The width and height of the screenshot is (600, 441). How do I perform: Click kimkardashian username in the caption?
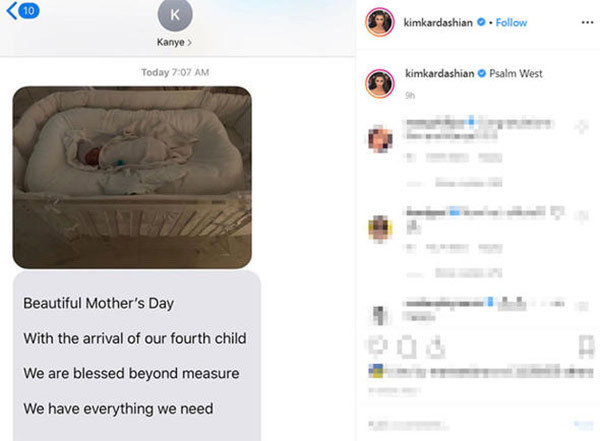pyautogui.click(x=440, y=74)
